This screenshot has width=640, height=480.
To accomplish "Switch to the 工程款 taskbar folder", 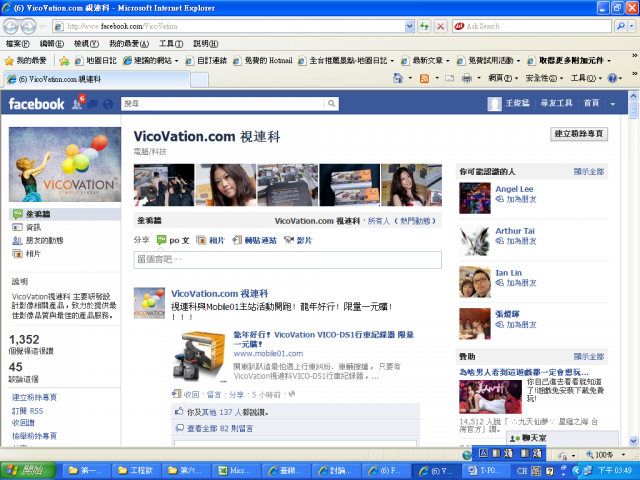I will click(136, 471).
